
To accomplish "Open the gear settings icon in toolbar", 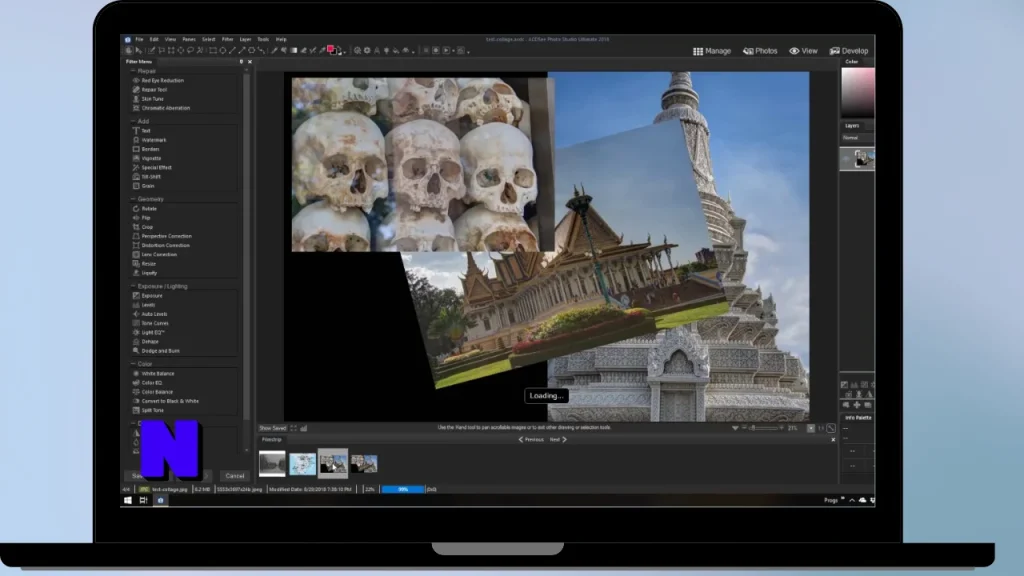I will (x=367, y=50).
